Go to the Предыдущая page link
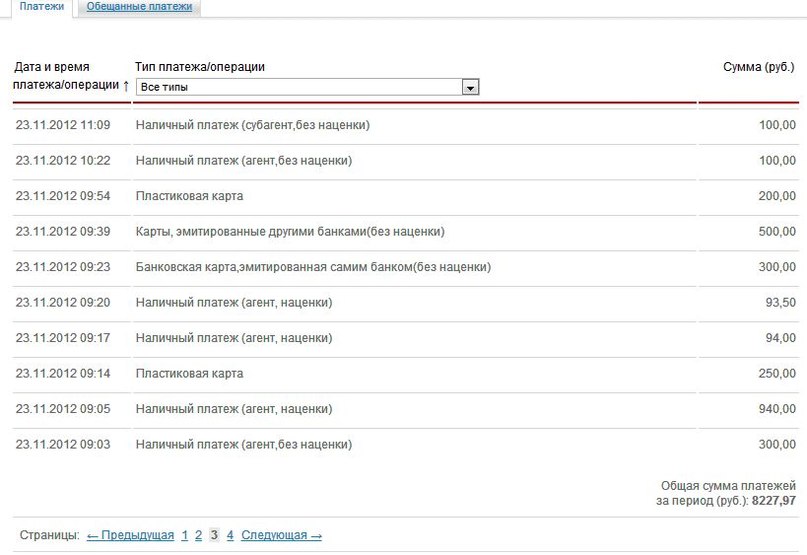The width and height of the screenshot is (807, 555). click(130, 535)
